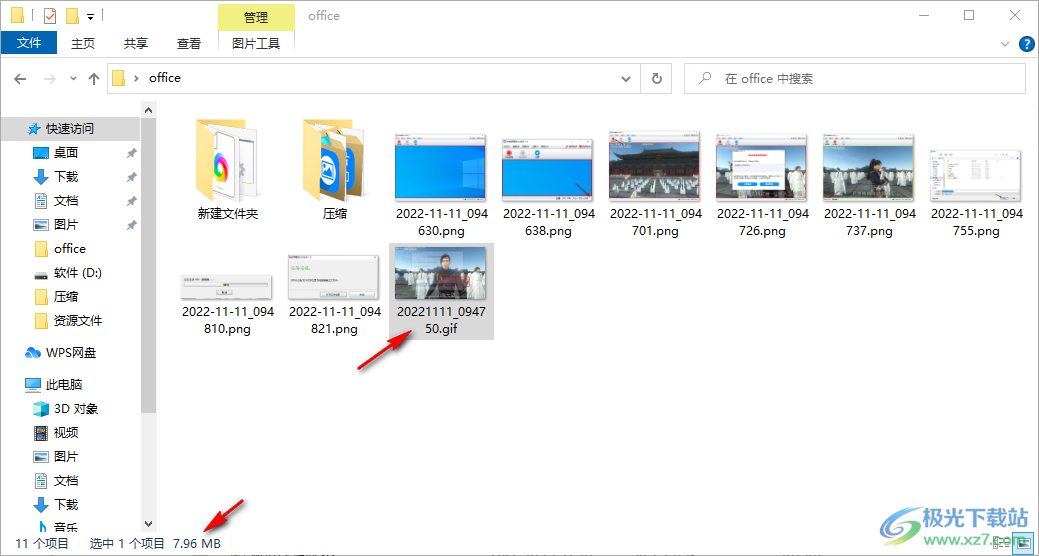Viewport: 1039px width, 556px height.
Task: Switch to the 查看 ribbon tab
Action: pos(189,43)
